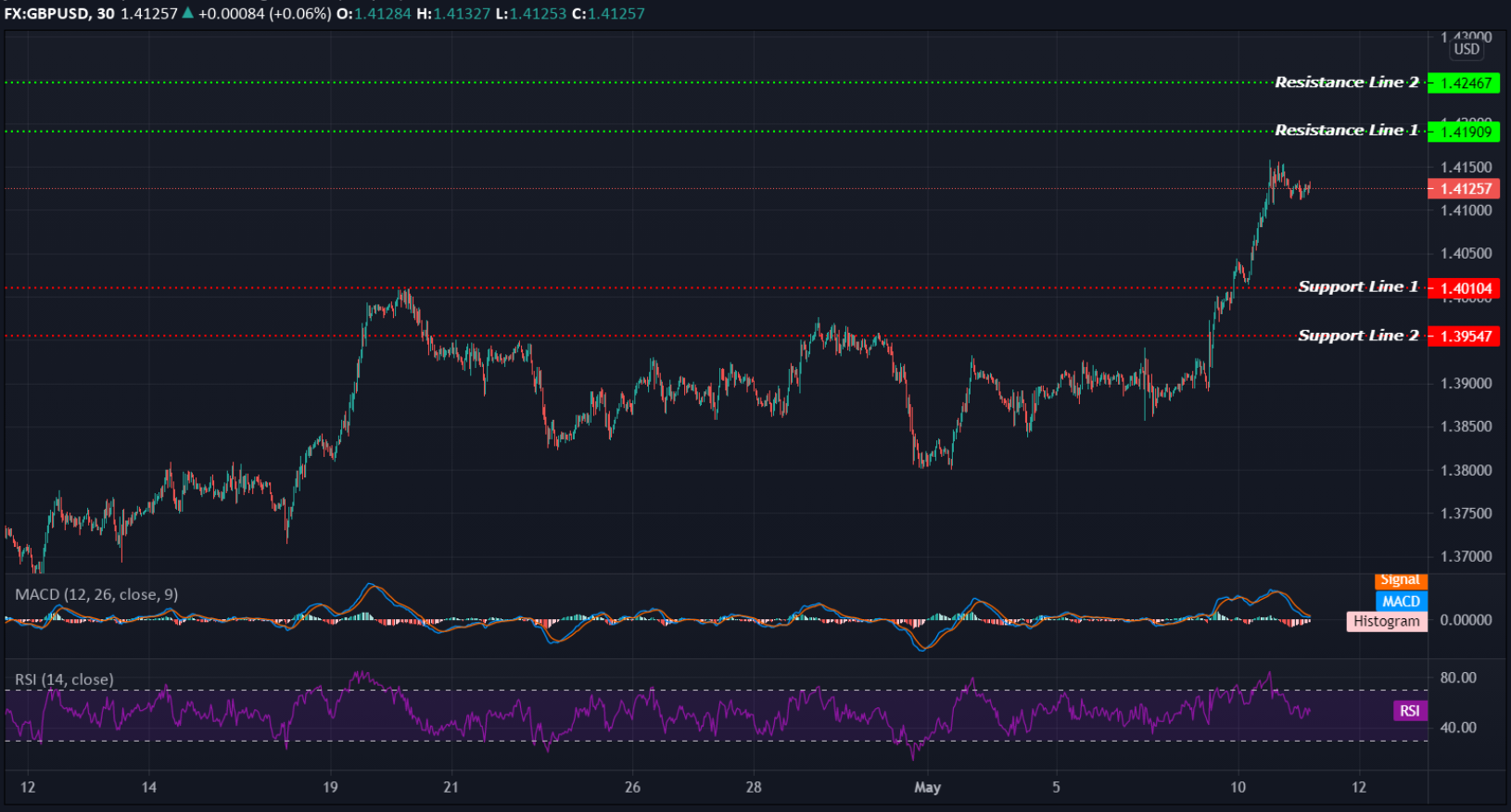
Task: Click the date label 28 on time axis
Action: [754, 788]
